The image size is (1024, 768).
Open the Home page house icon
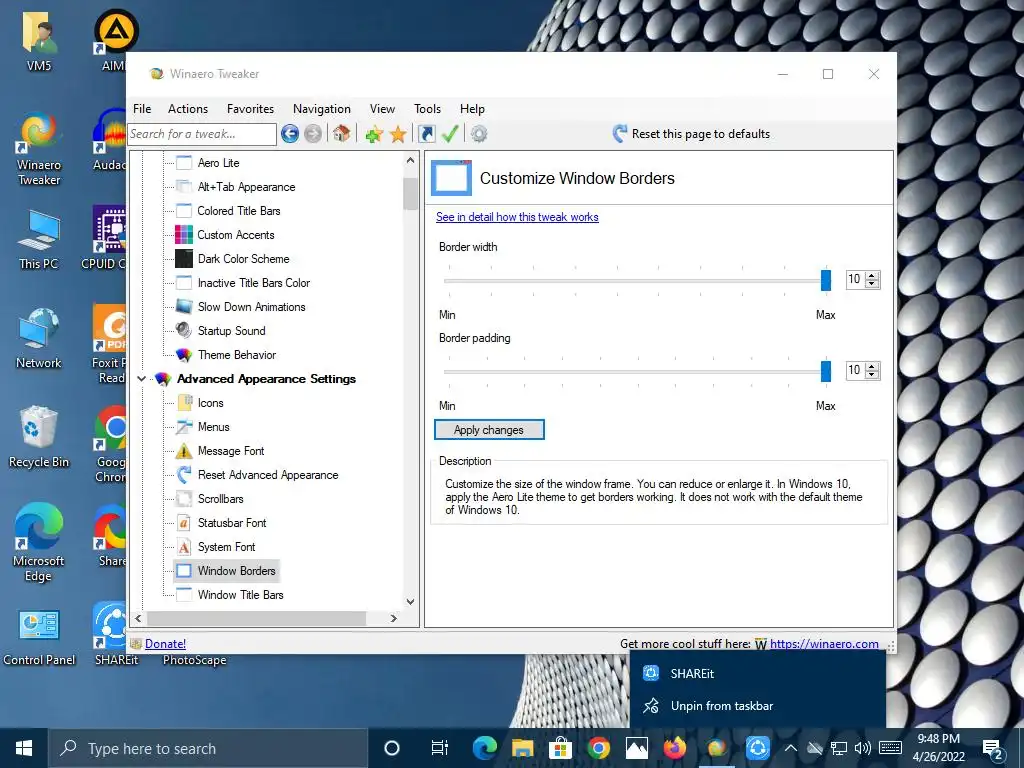[341, 134]
